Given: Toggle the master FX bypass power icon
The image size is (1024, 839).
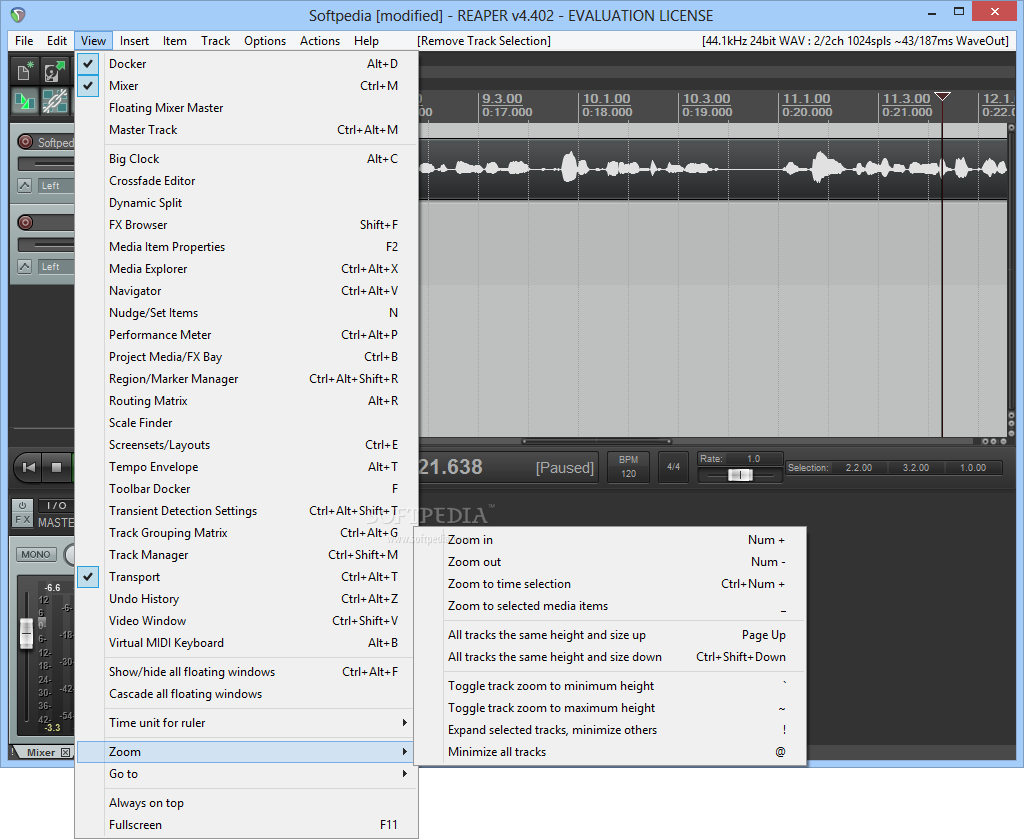Looking at the screenshot, I should 22,505.
